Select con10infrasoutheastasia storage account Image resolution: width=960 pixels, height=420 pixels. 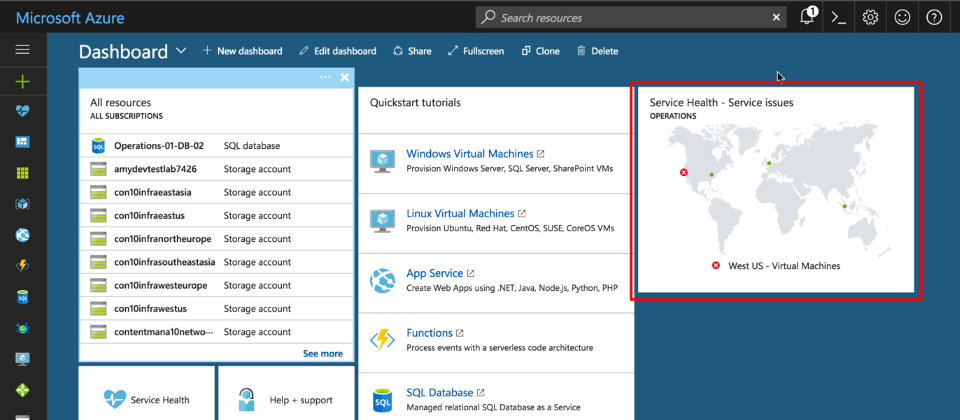pos(216,262)
